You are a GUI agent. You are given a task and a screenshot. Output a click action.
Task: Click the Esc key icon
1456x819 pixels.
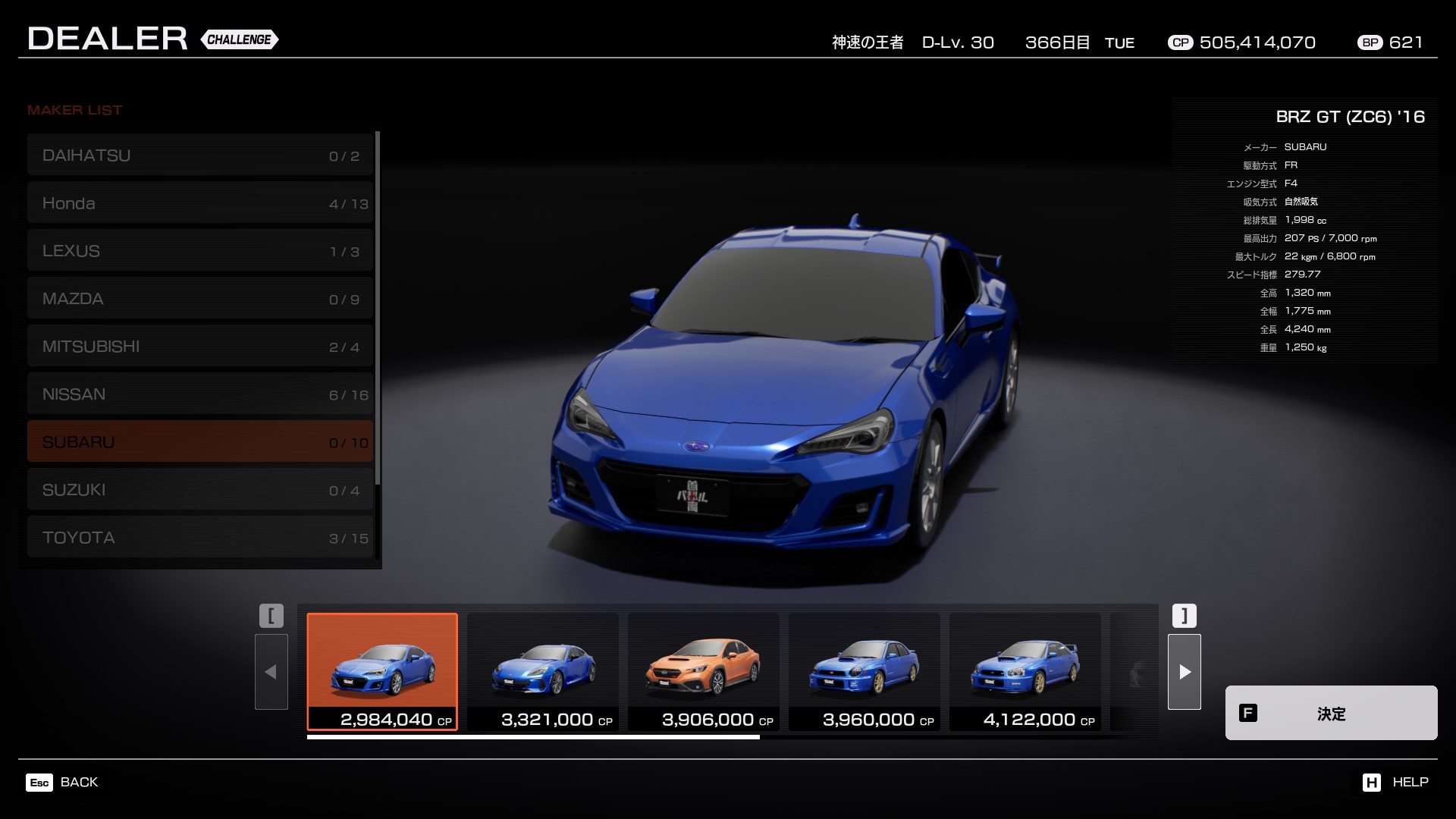[x=39, y=783]
